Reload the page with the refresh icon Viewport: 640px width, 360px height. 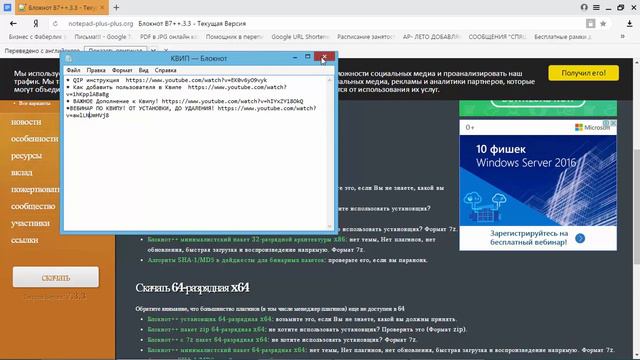55,24
